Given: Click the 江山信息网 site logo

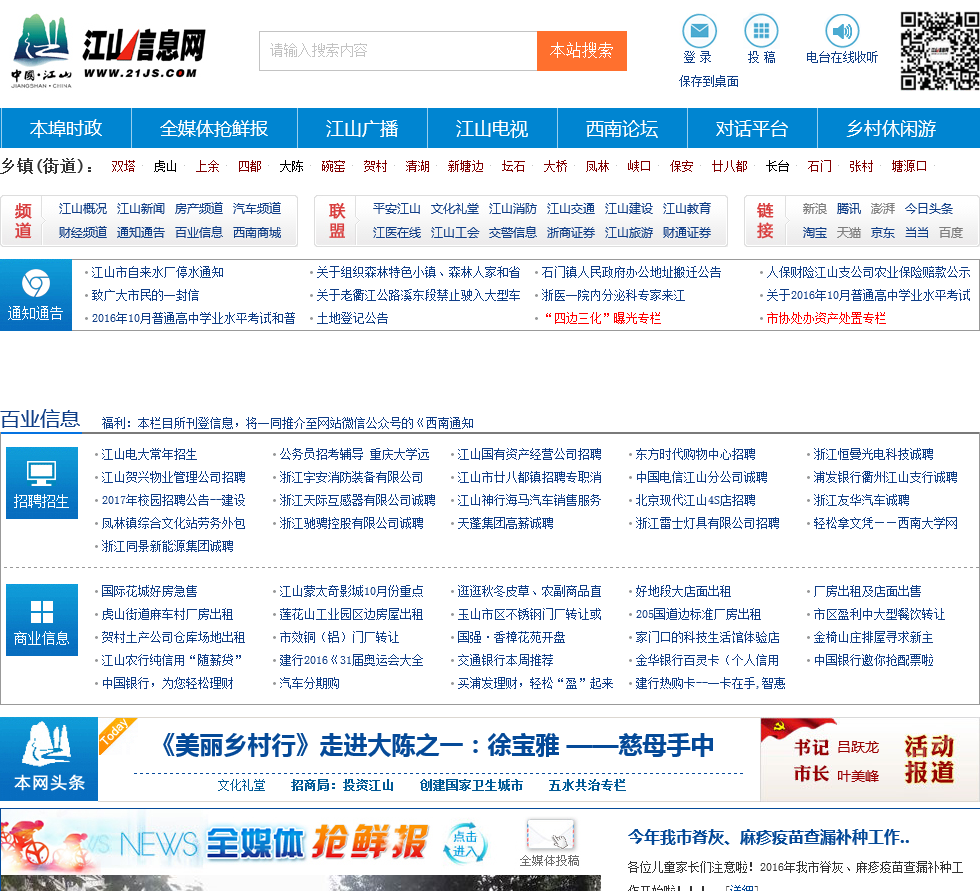Looking at the screenshot, I should [109, 51].
